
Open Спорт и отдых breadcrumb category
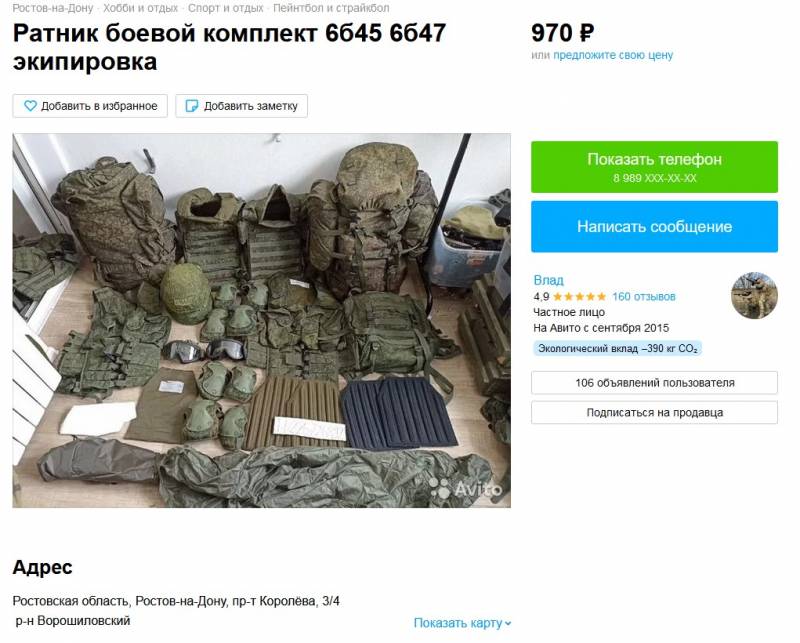click(226, 8)
